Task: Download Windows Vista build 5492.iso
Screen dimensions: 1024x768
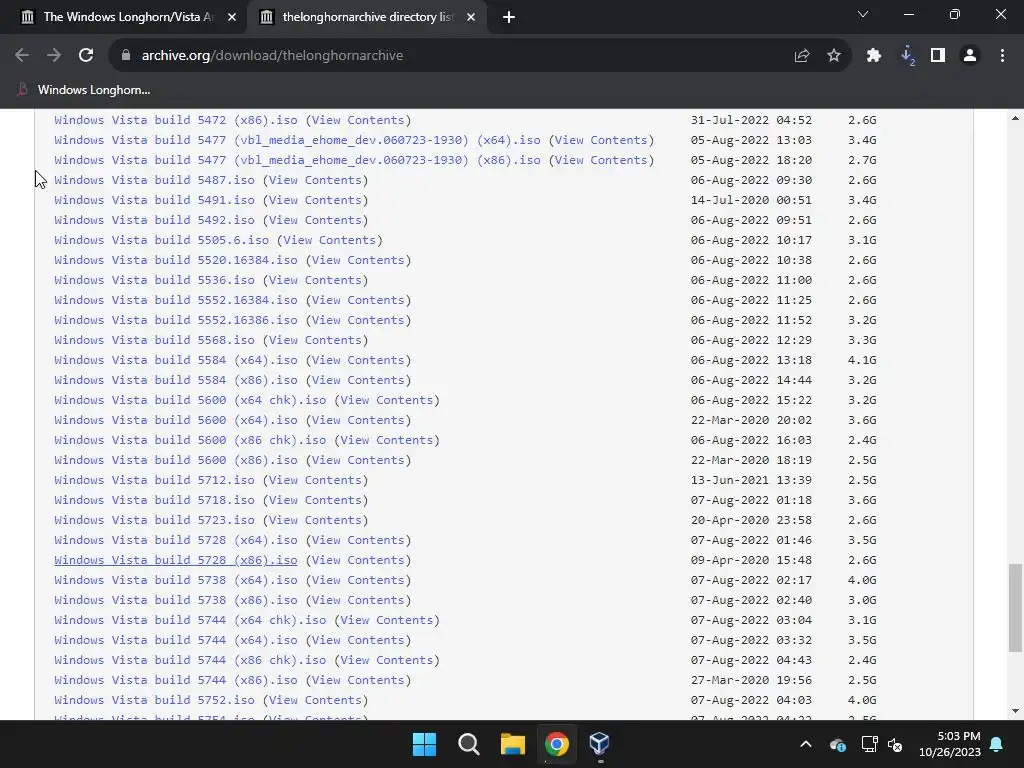Action: click(x=154, y=220)
